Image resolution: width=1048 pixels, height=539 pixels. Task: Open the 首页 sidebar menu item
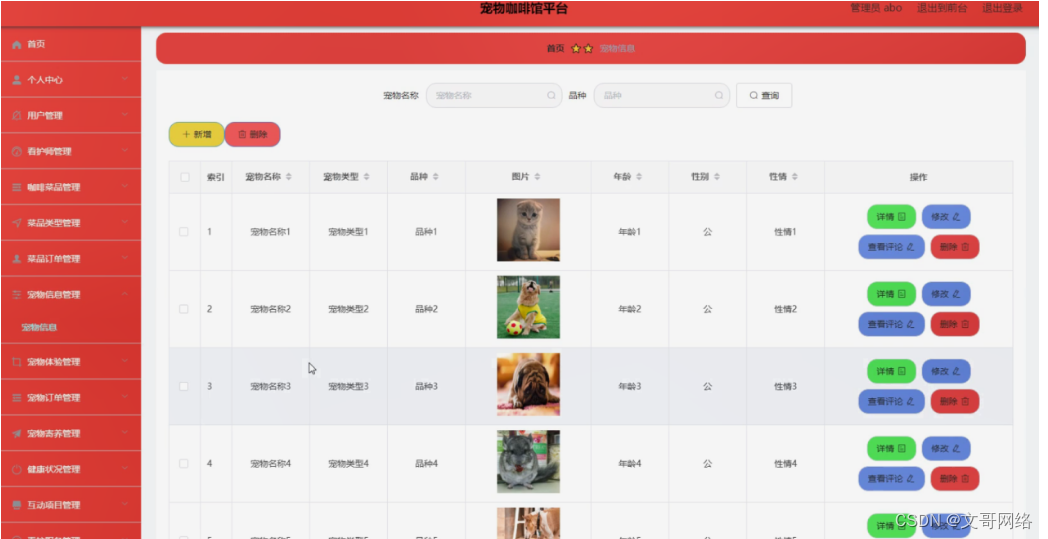71,44
